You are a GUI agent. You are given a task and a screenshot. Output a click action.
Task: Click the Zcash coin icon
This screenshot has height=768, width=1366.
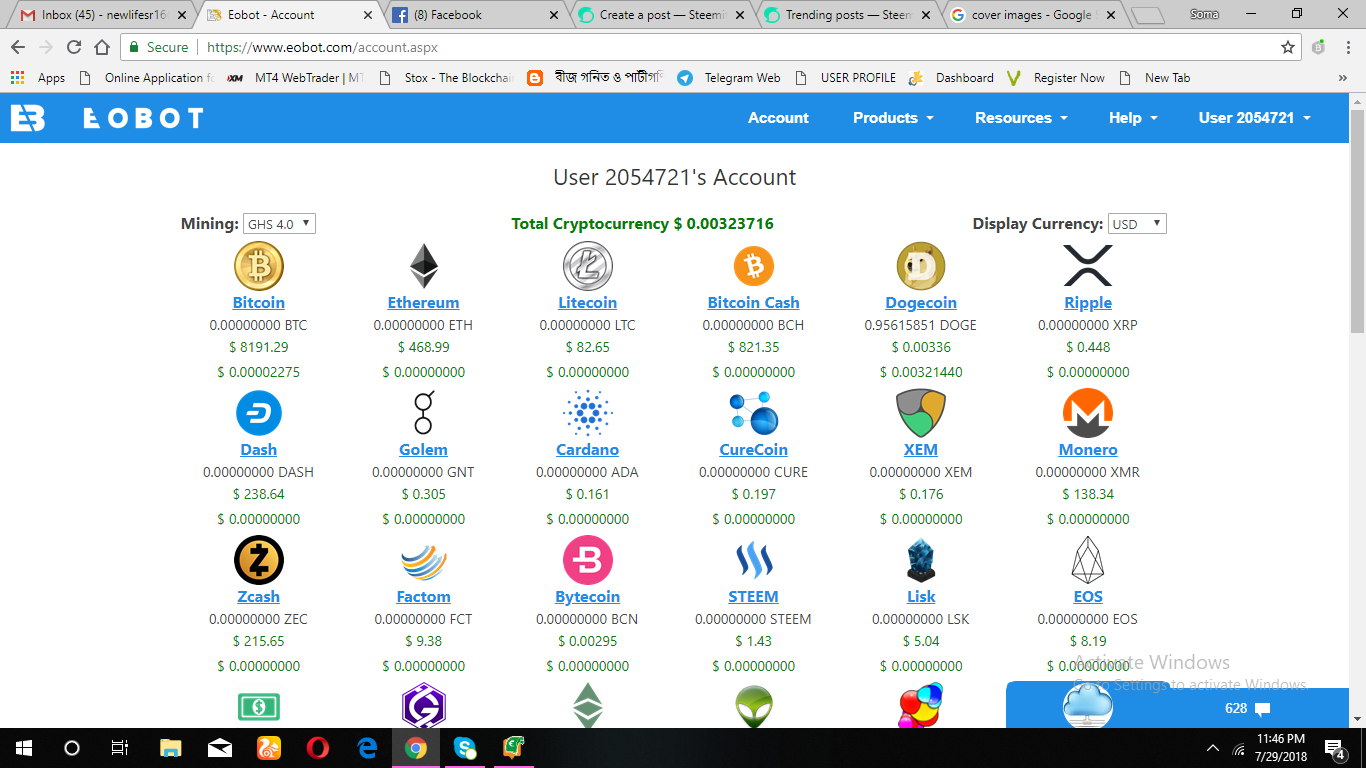tap(258, 559)
